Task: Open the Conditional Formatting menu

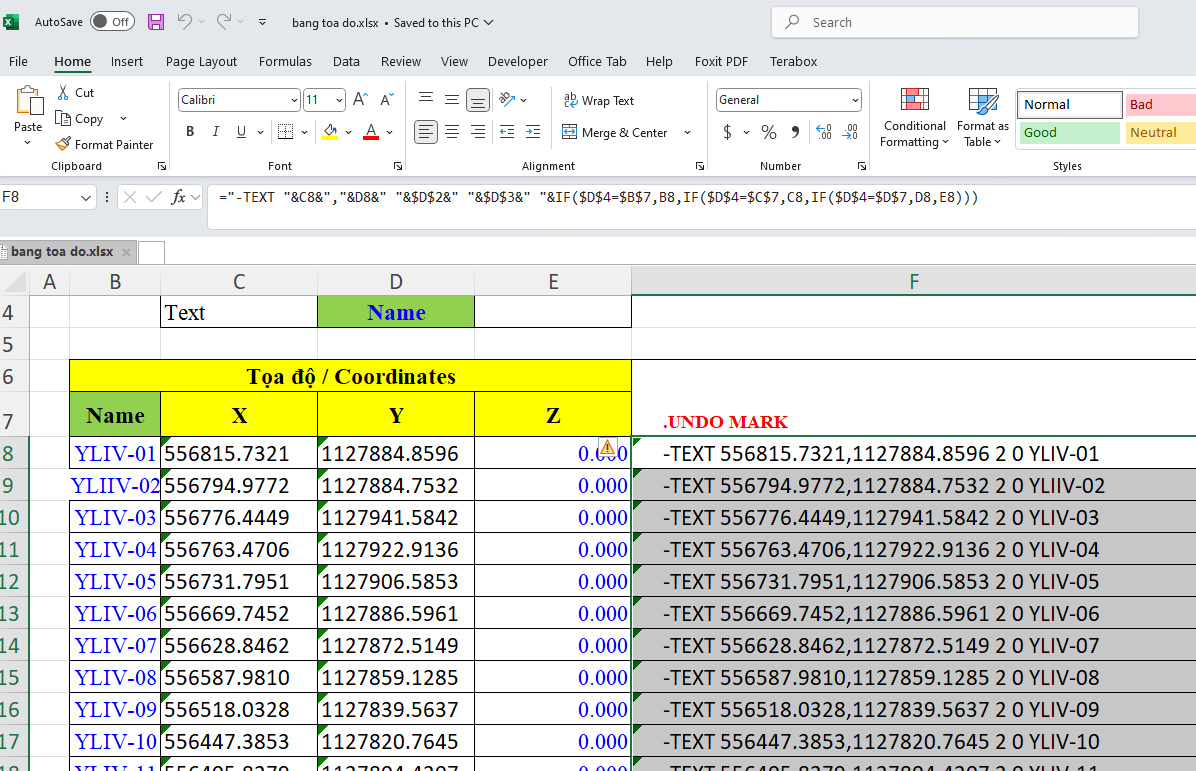Action: (x=913, y=118)
